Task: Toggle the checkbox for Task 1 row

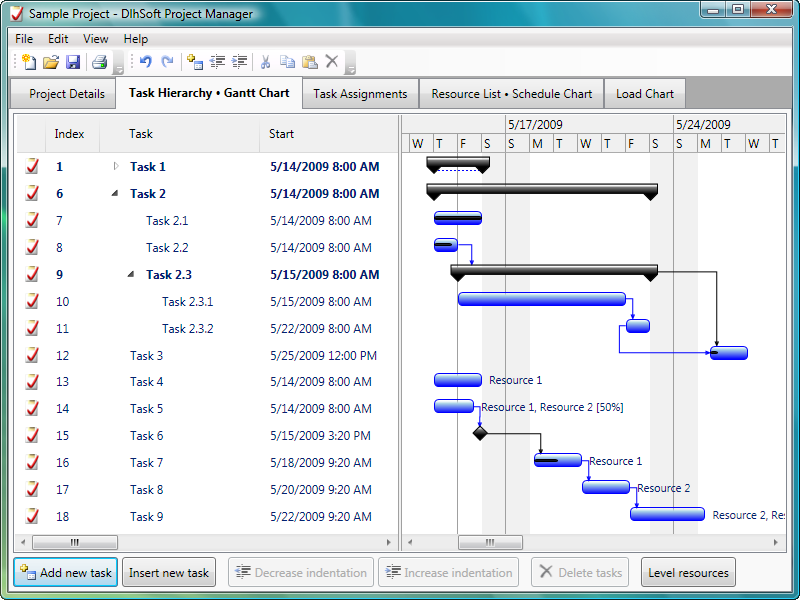Action: click(x=32, y=167)
